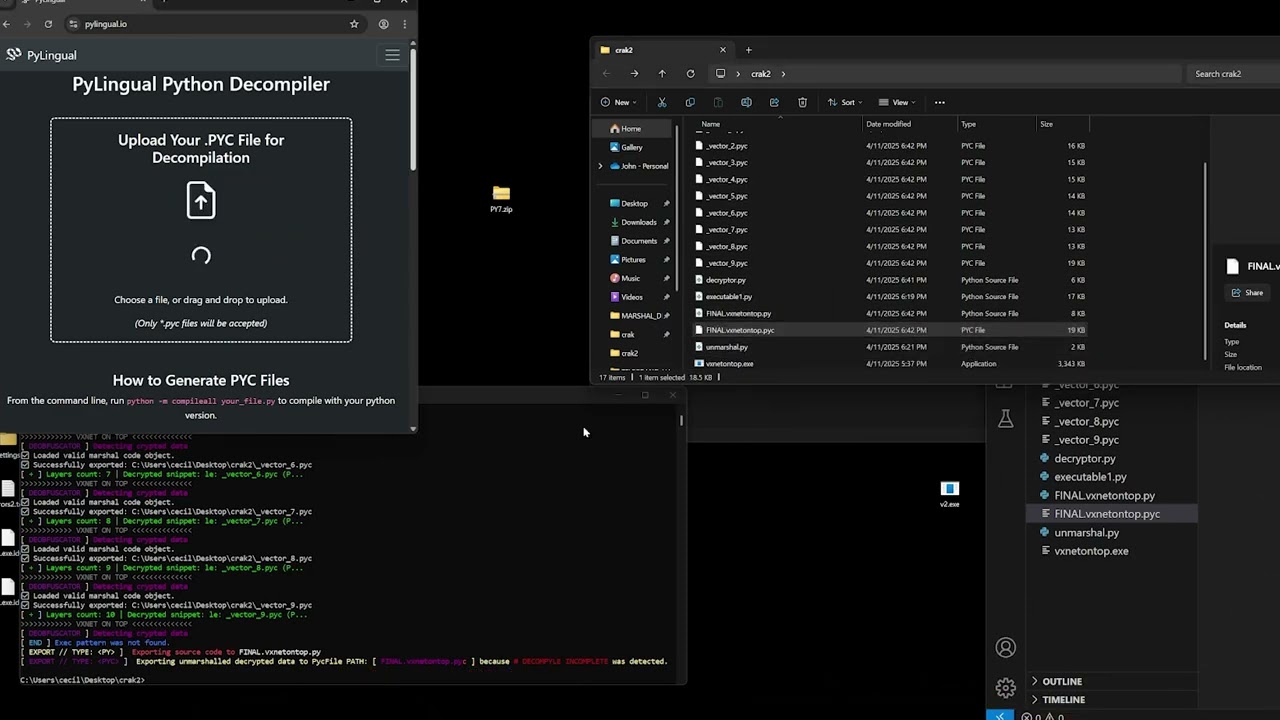Sort by the Size column header
Screen dimensions: 1280x720
pyautogui.click(x=1046, y=124)
